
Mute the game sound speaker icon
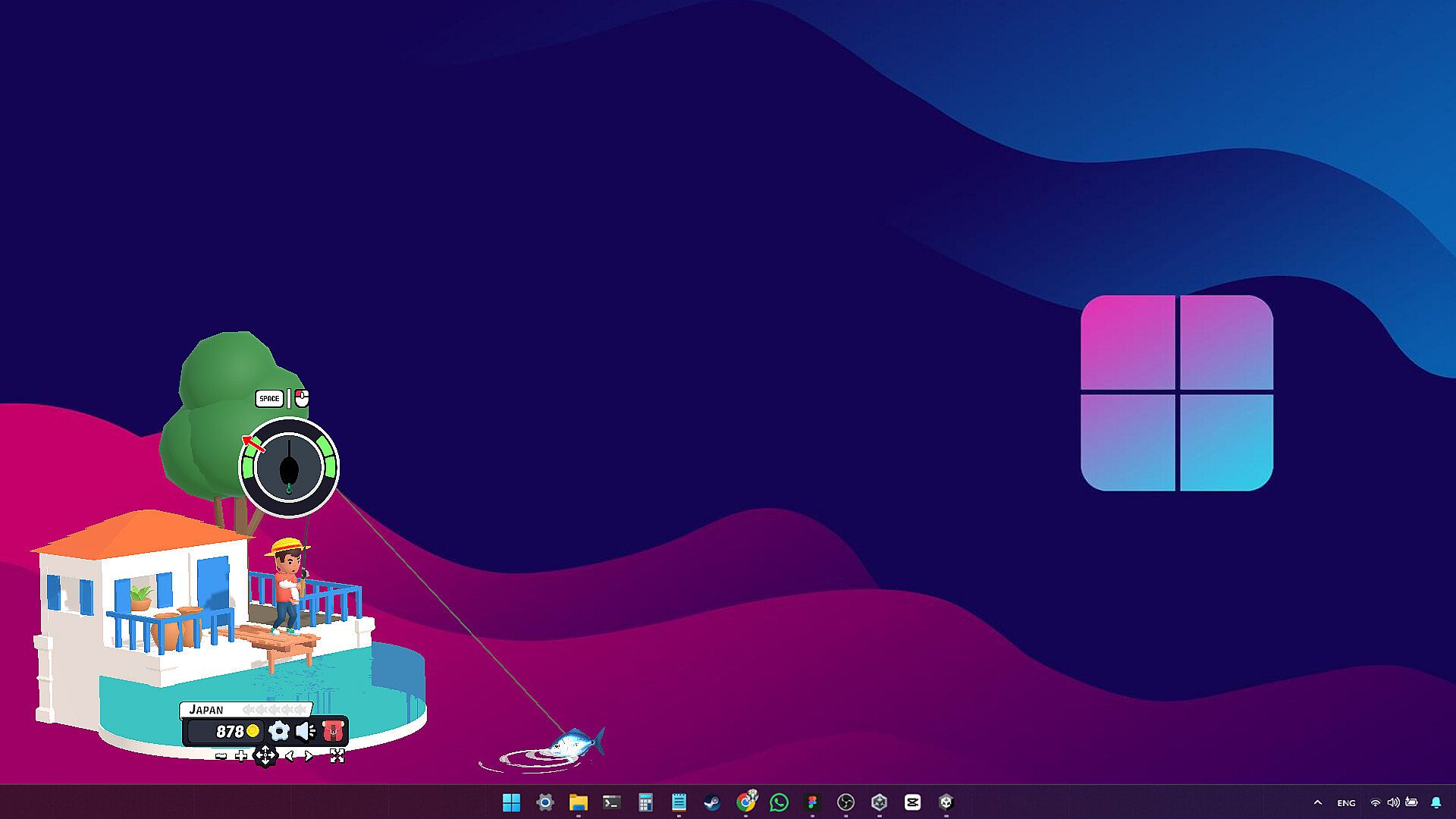click(306, 731)
